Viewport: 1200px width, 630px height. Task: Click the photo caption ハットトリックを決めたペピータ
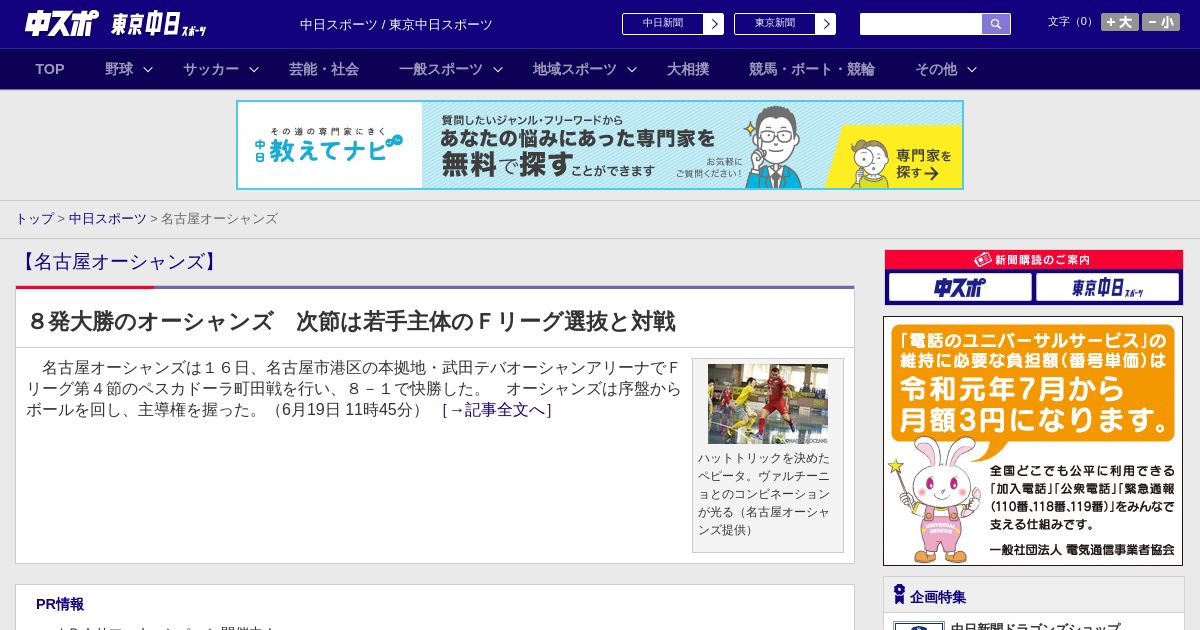[x=764, y=494]
